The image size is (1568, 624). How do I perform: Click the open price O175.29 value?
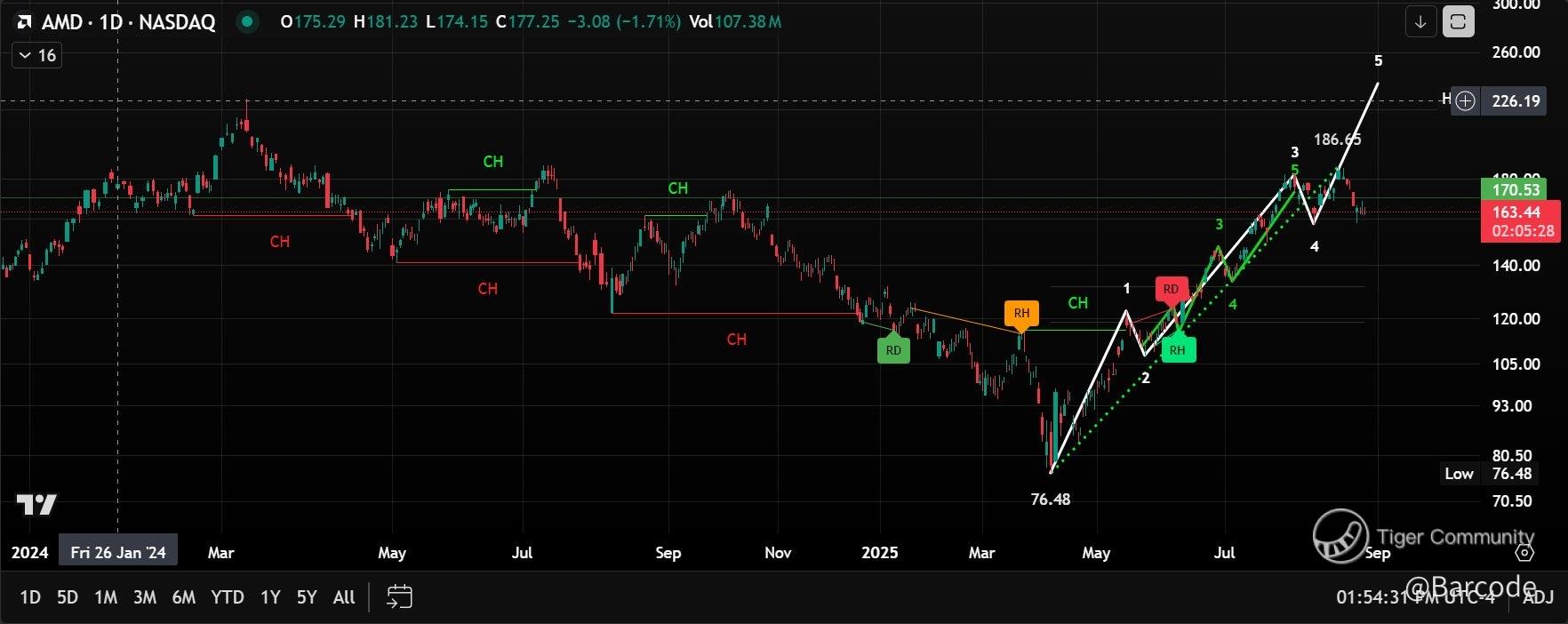[313, 21]
